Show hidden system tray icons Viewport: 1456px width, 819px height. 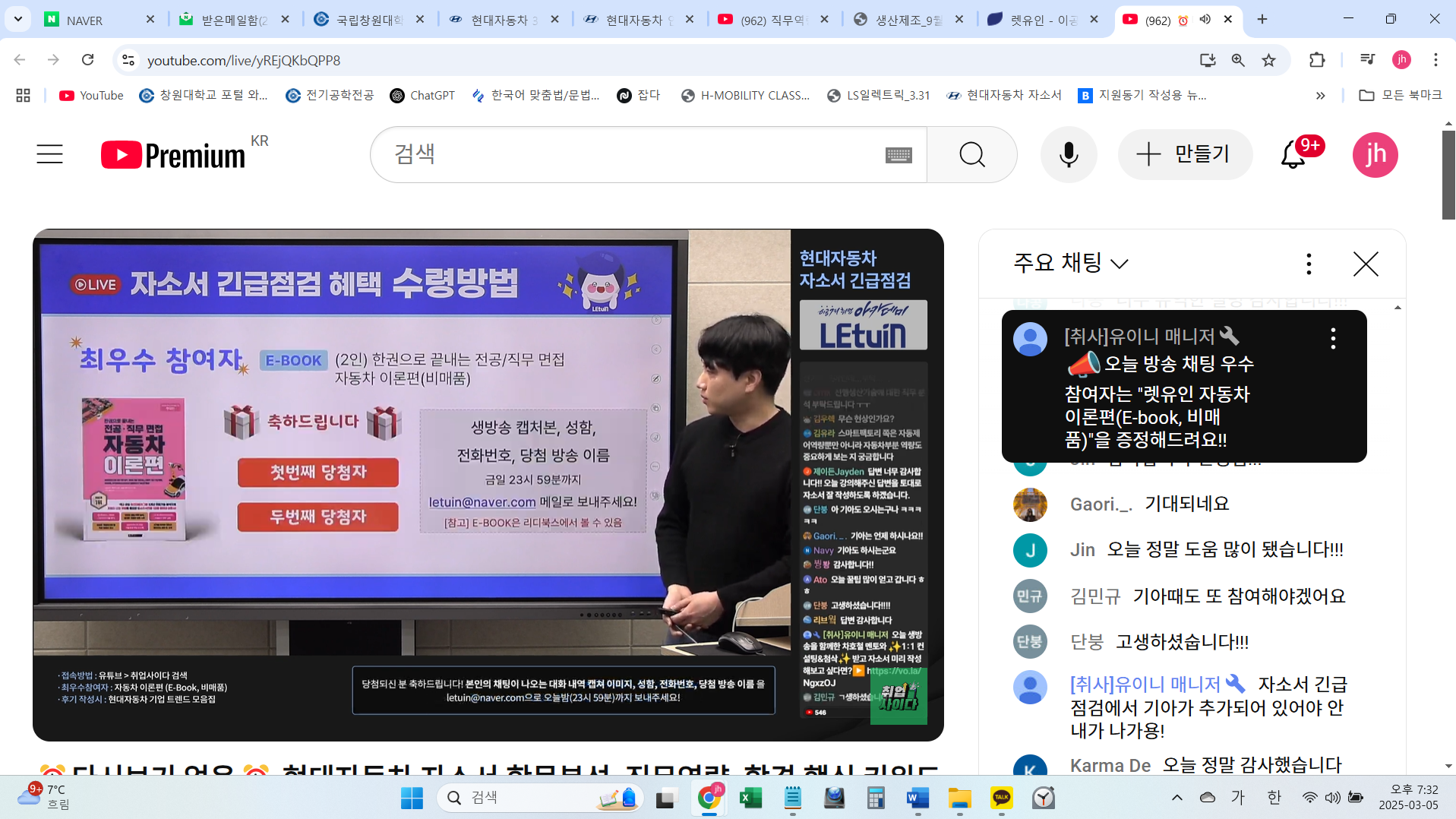click(1177, 798)
